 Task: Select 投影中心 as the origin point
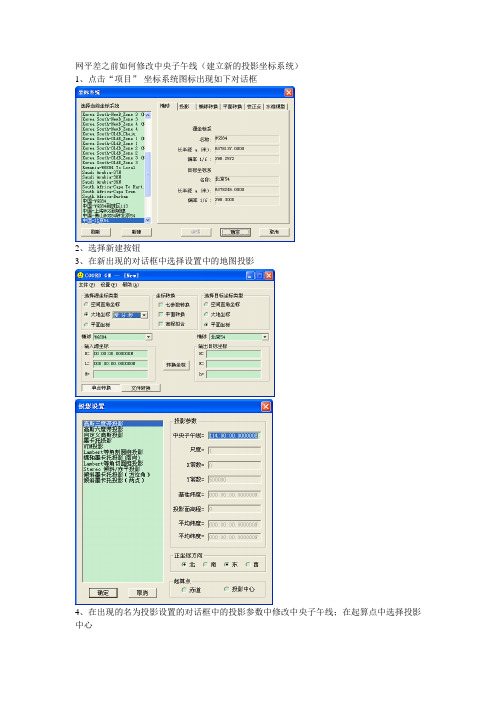point(227,589)
